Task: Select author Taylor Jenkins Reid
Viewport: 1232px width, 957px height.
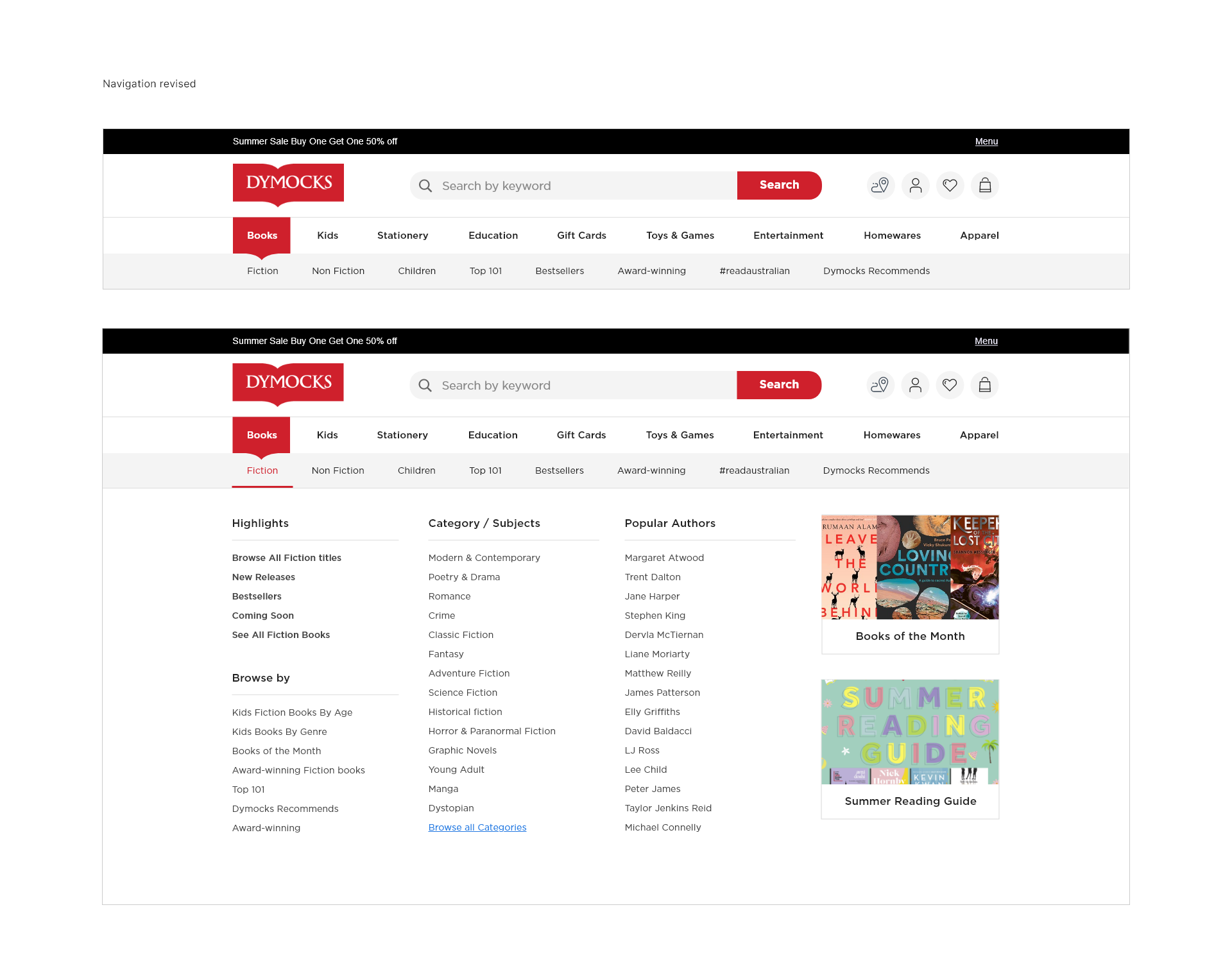Action: [668, 808]
